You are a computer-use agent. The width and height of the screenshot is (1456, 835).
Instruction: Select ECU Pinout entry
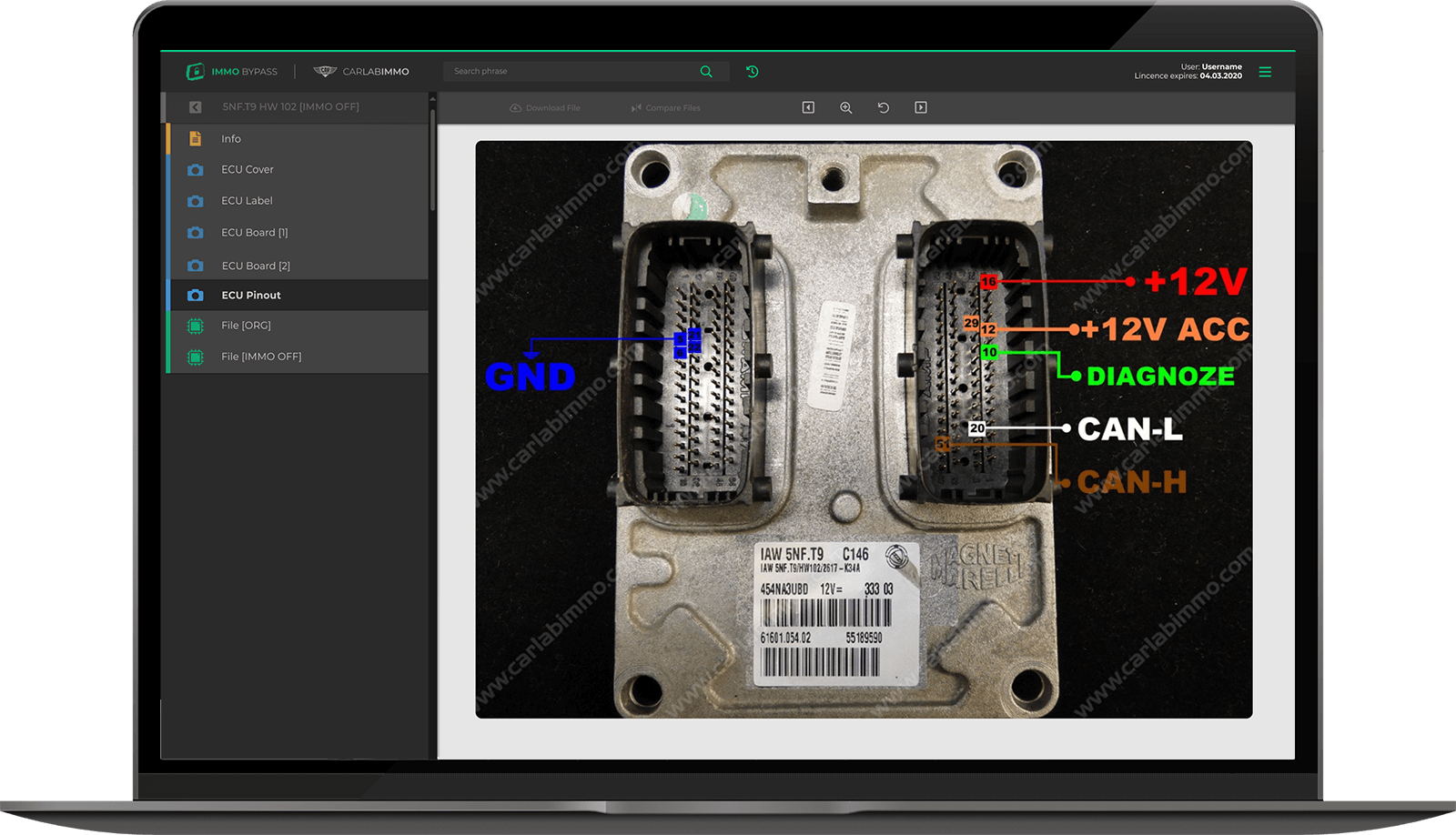click(298, 295)
